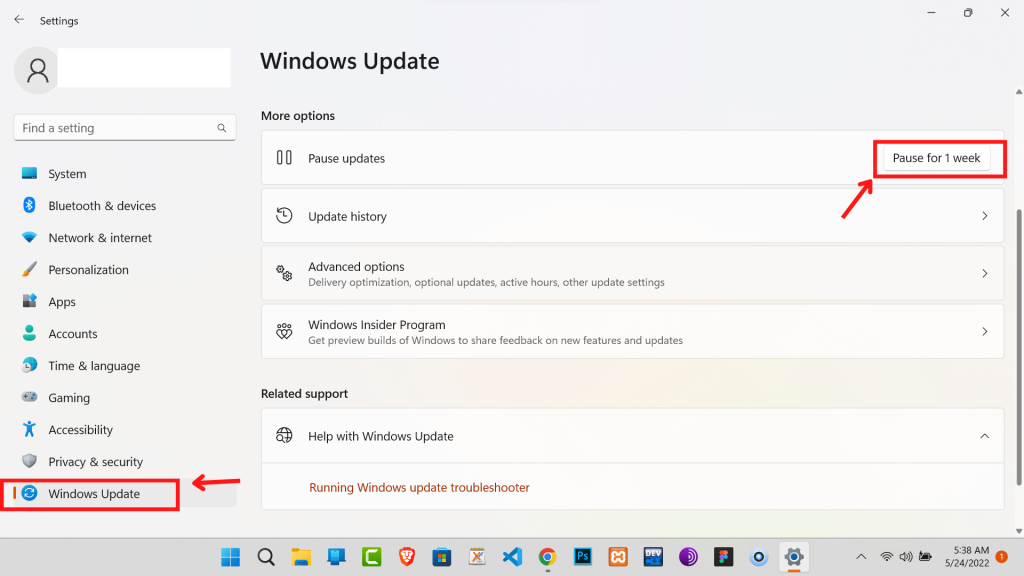This screenshot has width=1024, height=576.
Task: Click the search magnifier in Find a setting
Action: pyautogui.click(x=222, y=128)
